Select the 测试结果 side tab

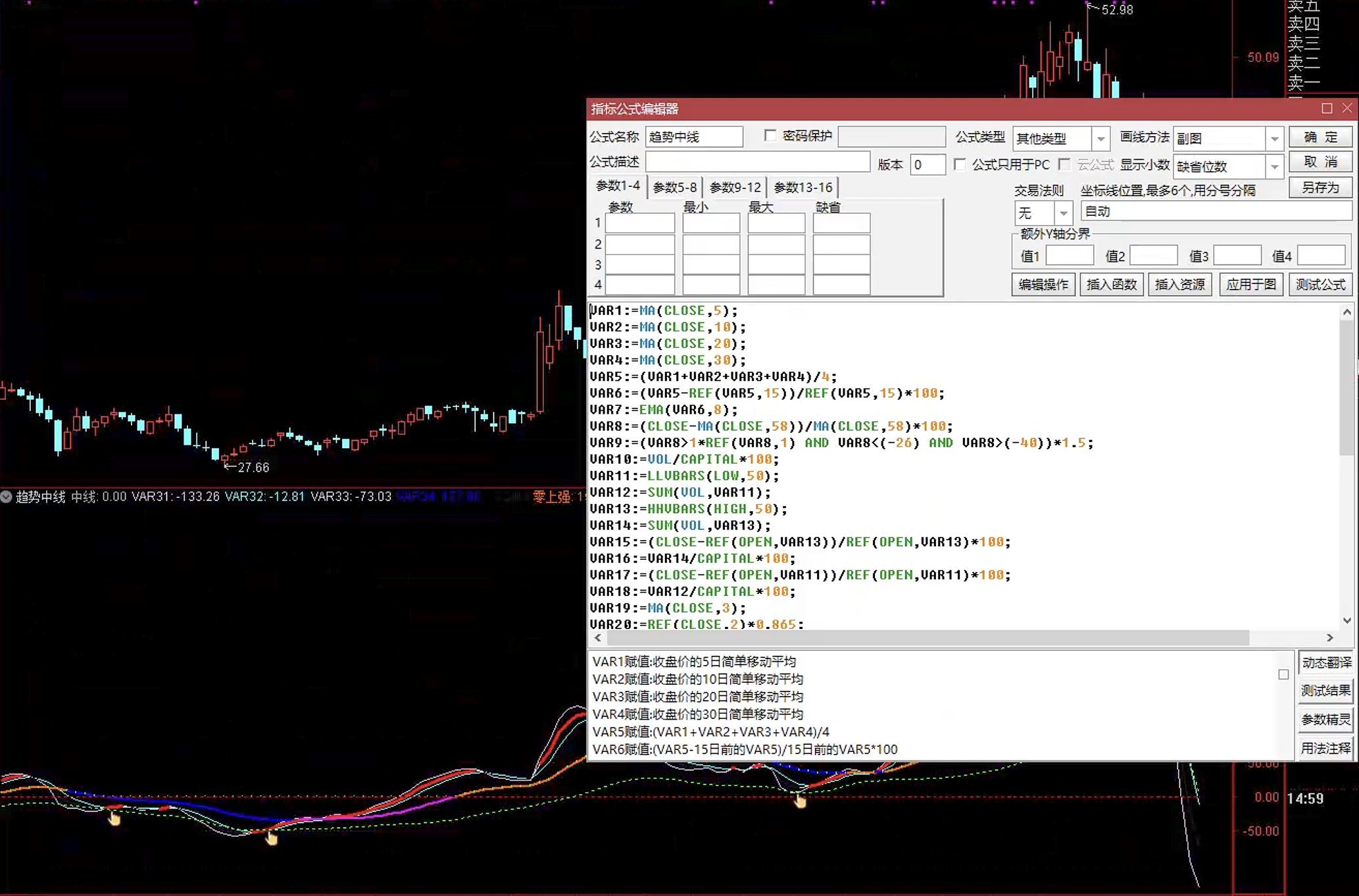click(x=1326, y=691)
